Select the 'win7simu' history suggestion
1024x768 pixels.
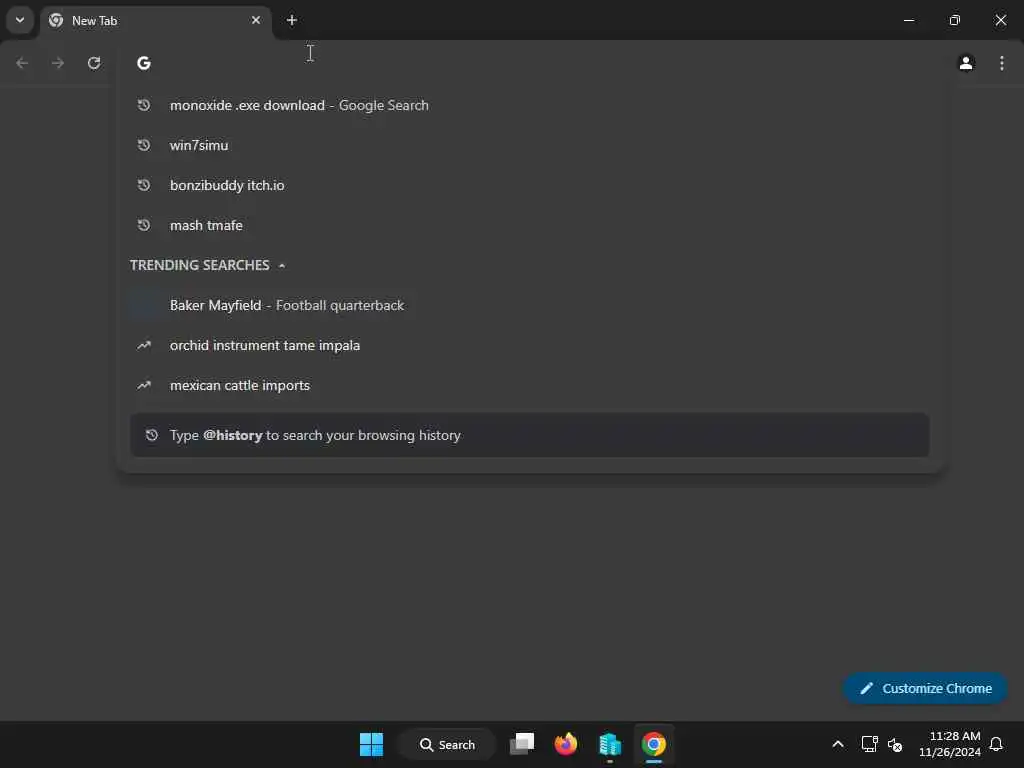530,145
